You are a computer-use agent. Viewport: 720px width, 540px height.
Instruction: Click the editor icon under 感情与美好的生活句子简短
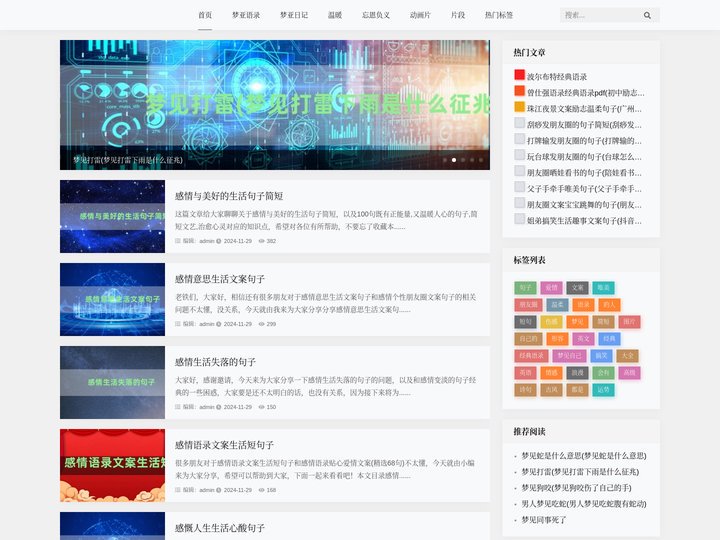tap(178, 241)
